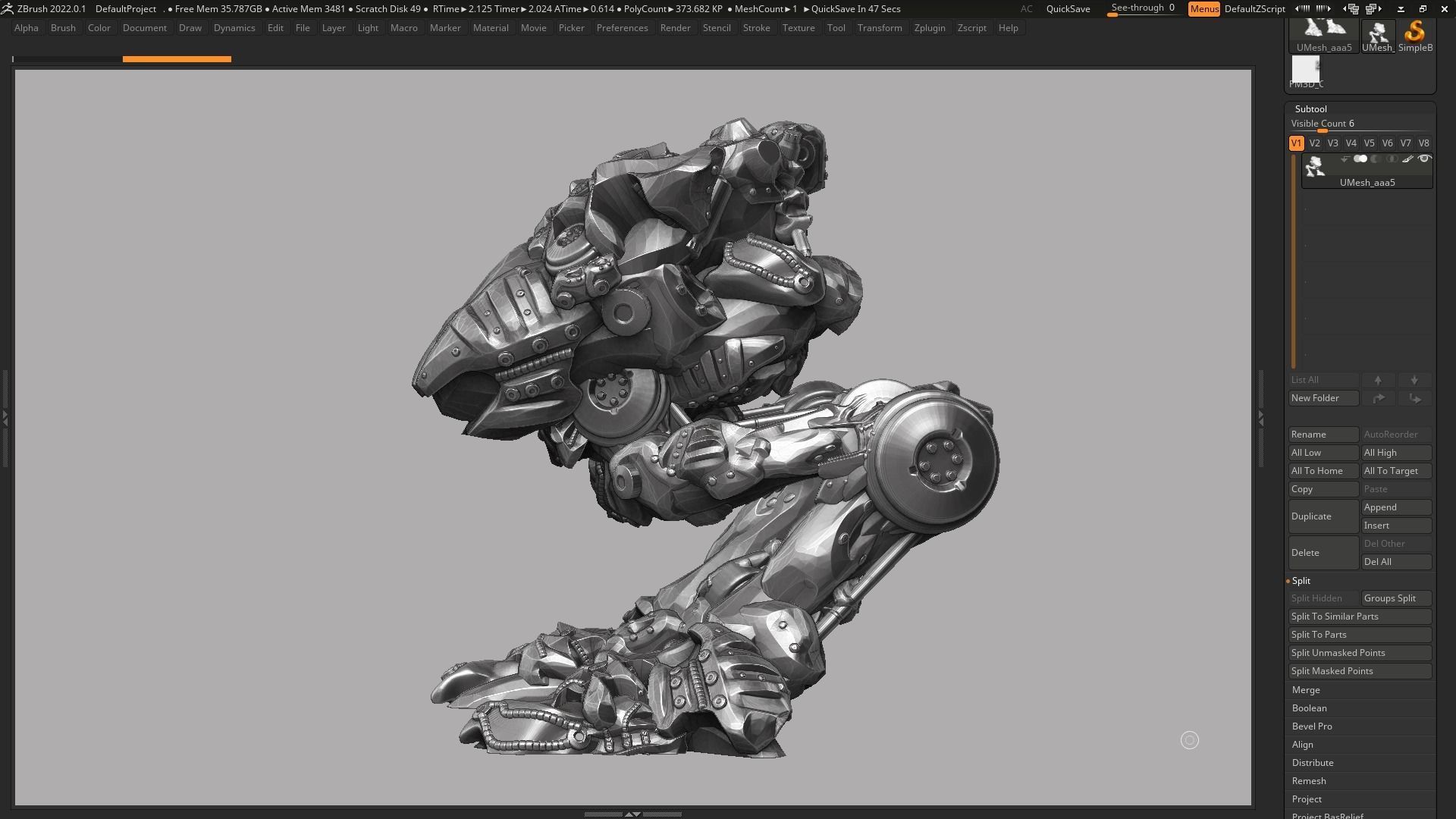The width and height of the screenshot is (1456, 819).
Task: Click the previous UI colors windows icon
Action: click(x=1351, y=9)
